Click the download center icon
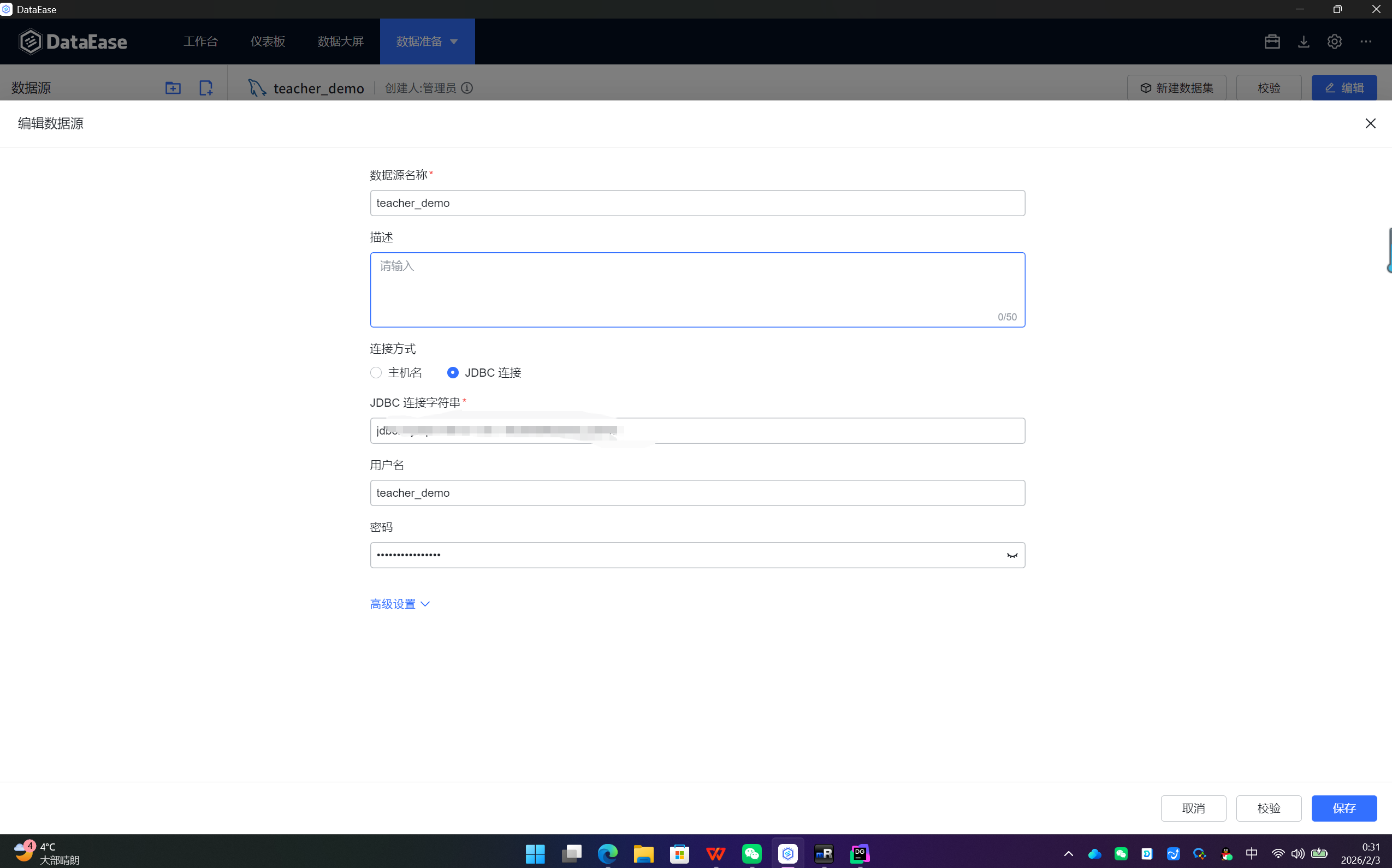Image resolution: width=1392 pixels, height=868 pixels. click(1304, 41)
